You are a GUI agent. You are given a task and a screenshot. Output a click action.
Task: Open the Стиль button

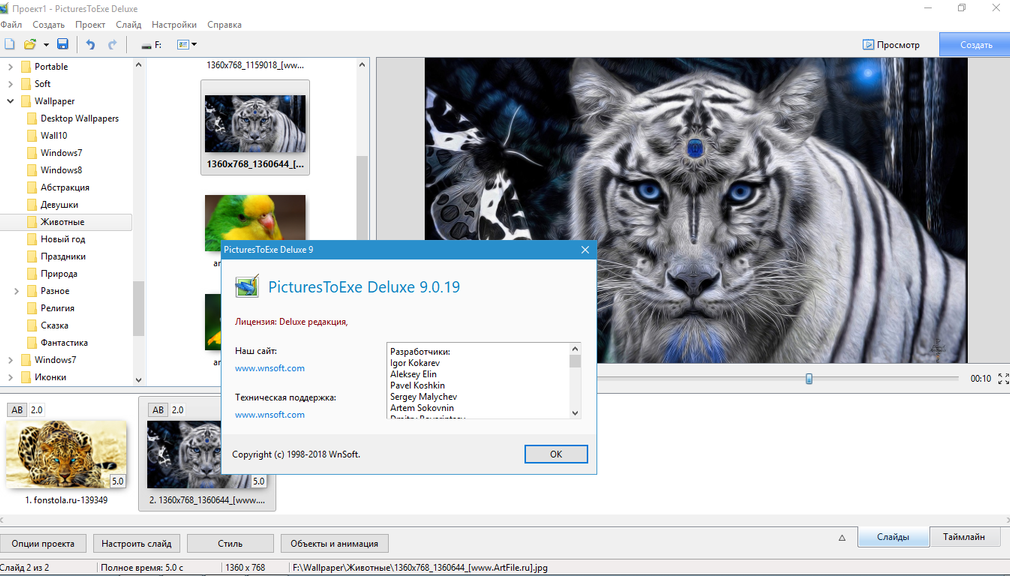[x=230, y=544]
